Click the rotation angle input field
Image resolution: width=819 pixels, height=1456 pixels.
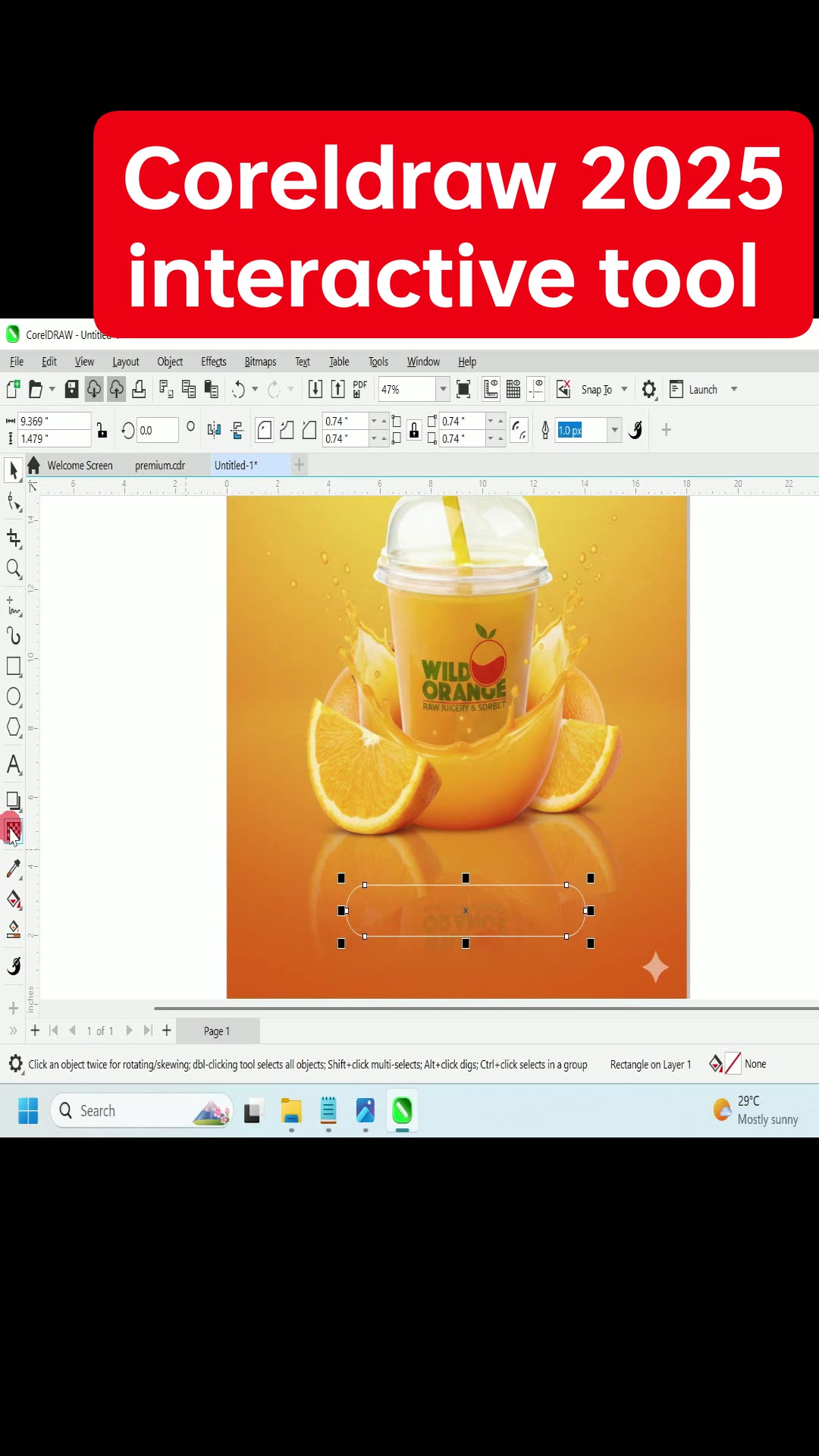coord(158,431)
